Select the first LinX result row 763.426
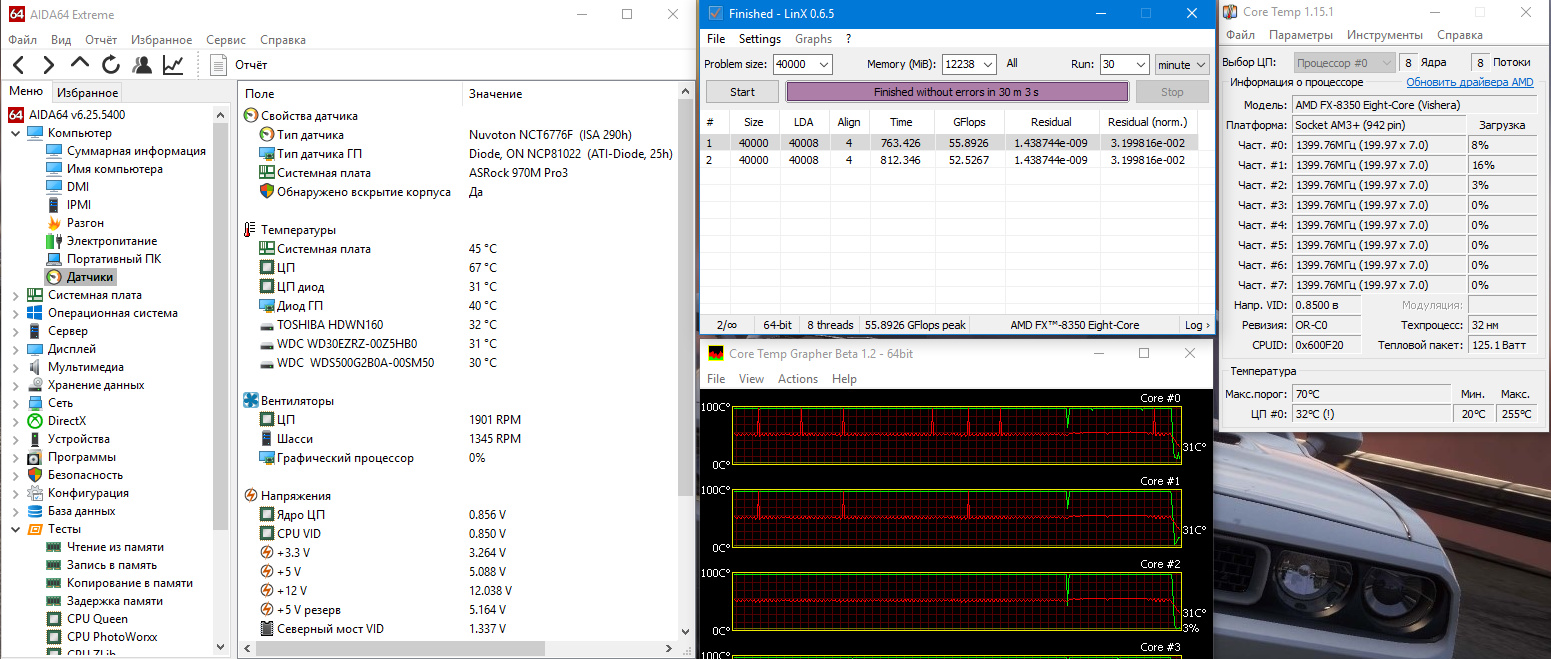Image resolution: width=1551 pixels, height=659 pixels. pos(951,143)
